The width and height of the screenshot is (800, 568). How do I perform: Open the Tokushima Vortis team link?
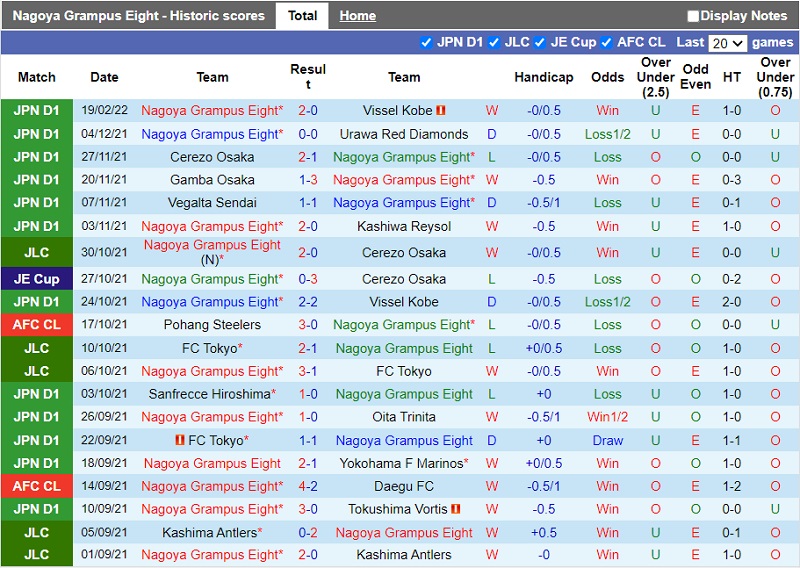[x=404, y=509]
